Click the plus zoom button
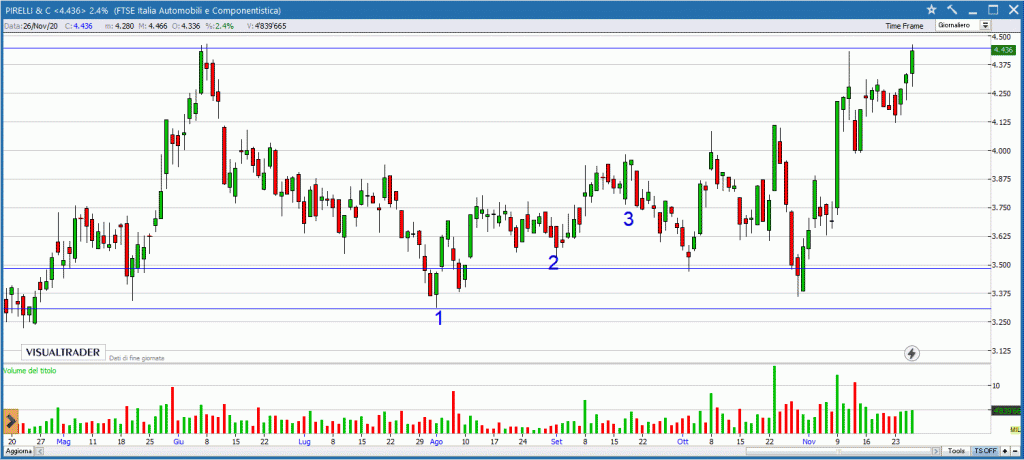1024x460 pixels. coord(1004,451)
